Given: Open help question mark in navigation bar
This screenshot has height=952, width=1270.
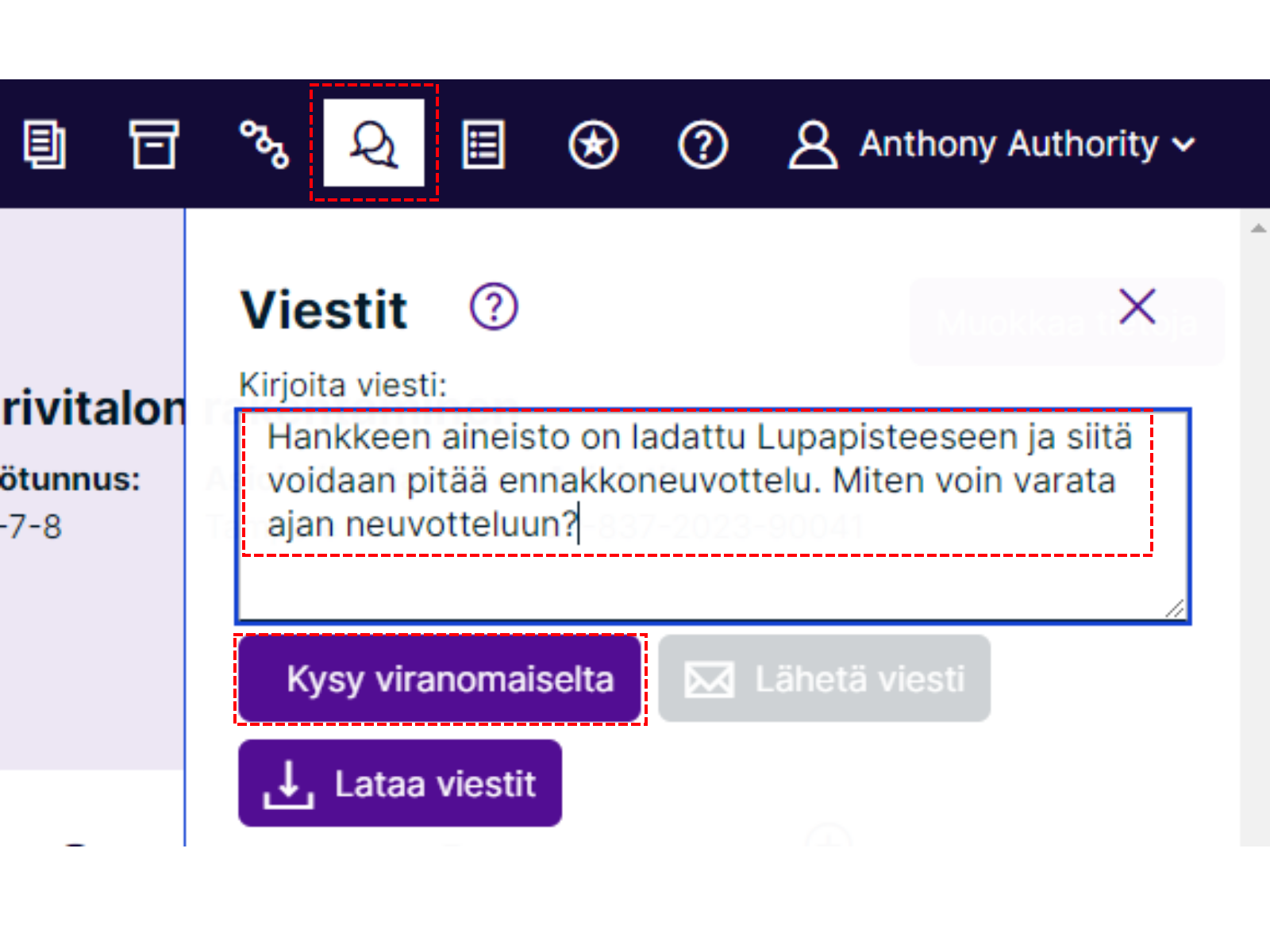Looking at the screenshot, I should click(703, 144).
